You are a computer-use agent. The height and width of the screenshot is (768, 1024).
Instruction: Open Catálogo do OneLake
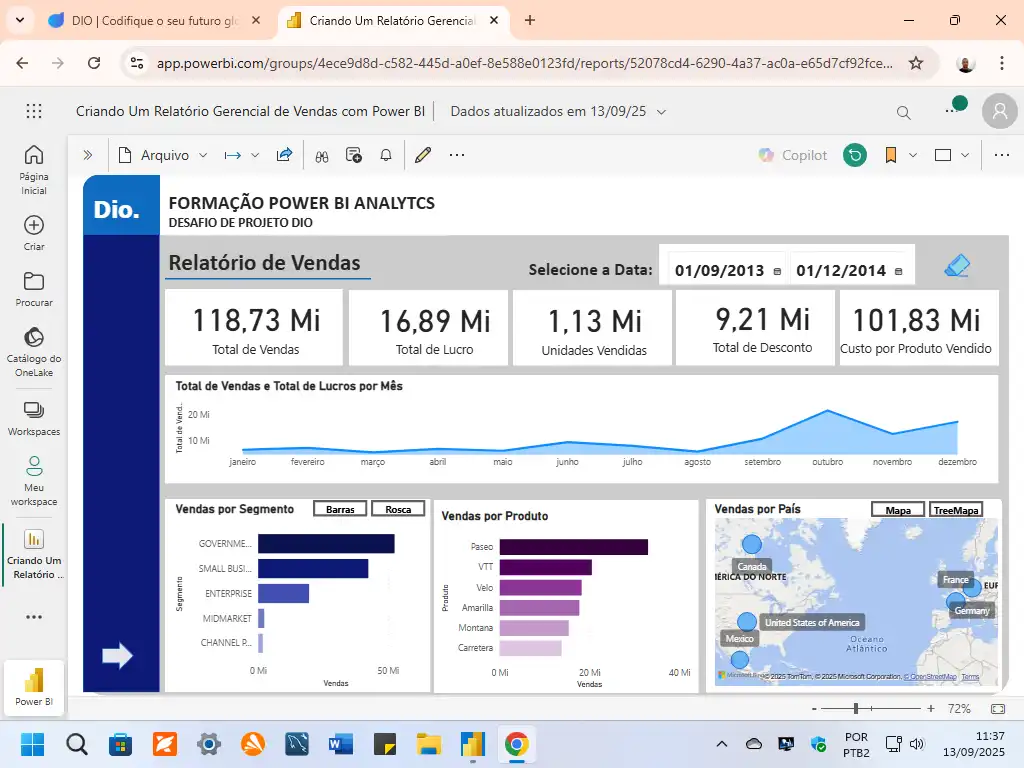[34, 353]
